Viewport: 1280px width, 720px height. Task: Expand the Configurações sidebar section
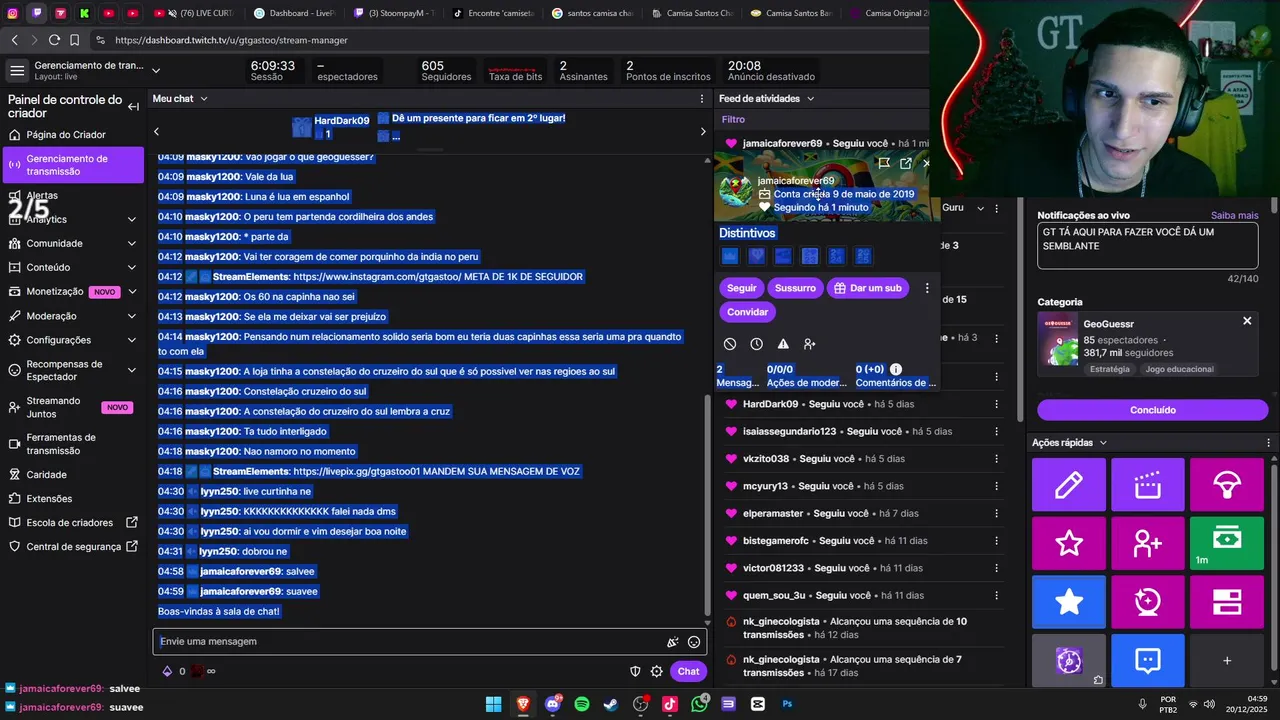tap(132, 340)
